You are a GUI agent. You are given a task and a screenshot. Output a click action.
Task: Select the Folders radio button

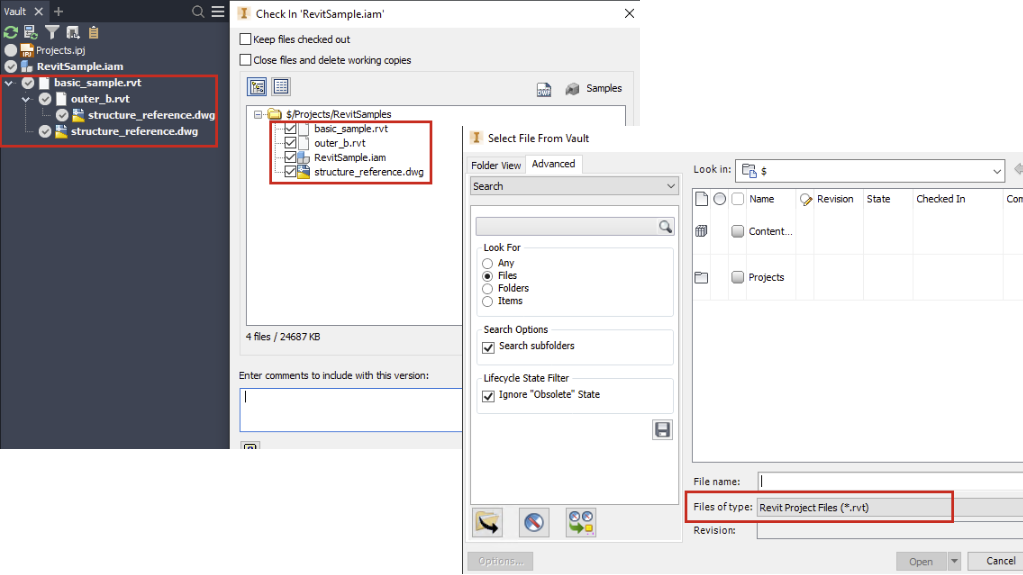coord(487,288)
